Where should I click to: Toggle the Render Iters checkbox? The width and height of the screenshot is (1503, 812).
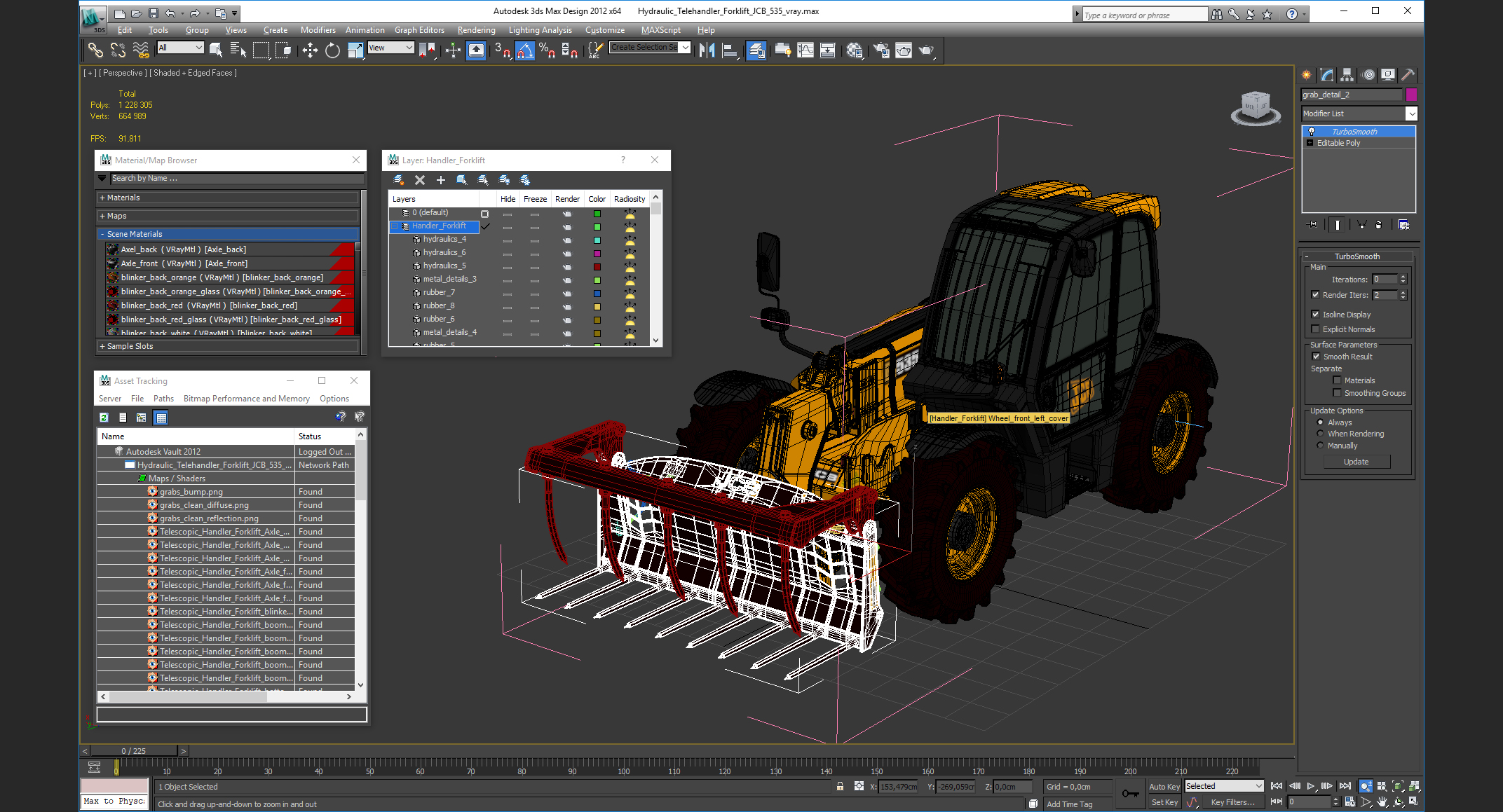coord(1315,295)
